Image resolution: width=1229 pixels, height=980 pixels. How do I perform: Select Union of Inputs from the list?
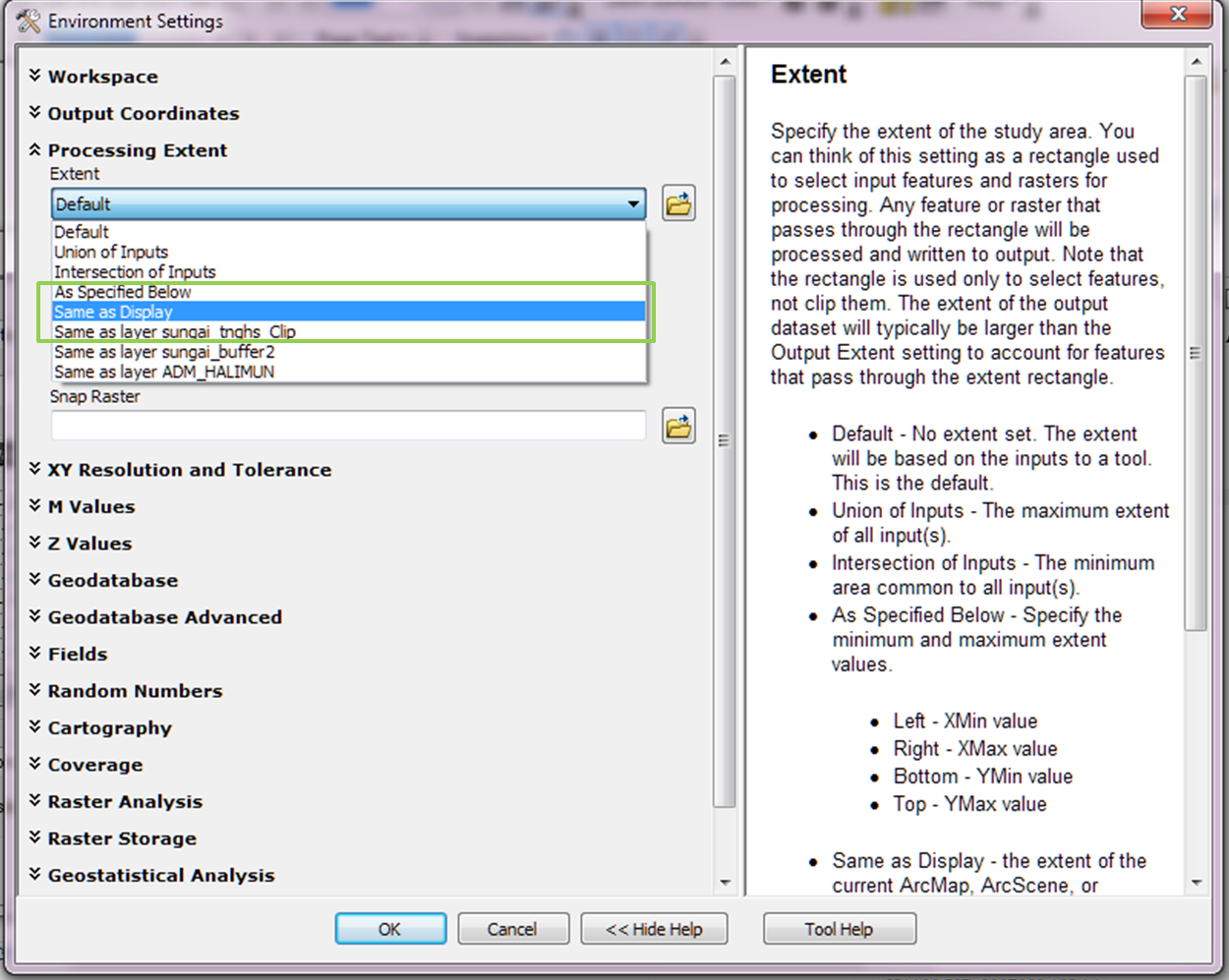111,252
